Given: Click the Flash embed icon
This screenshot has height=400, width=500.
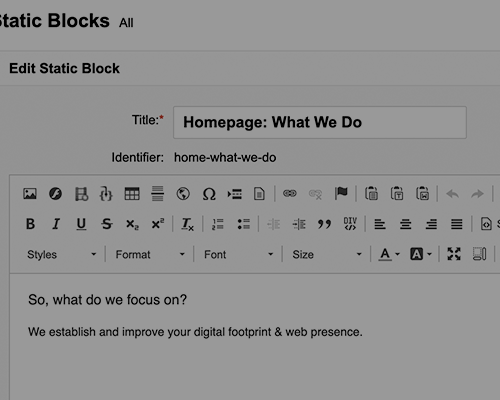Looking at the screenshot, I should click(x=55, y=194).
